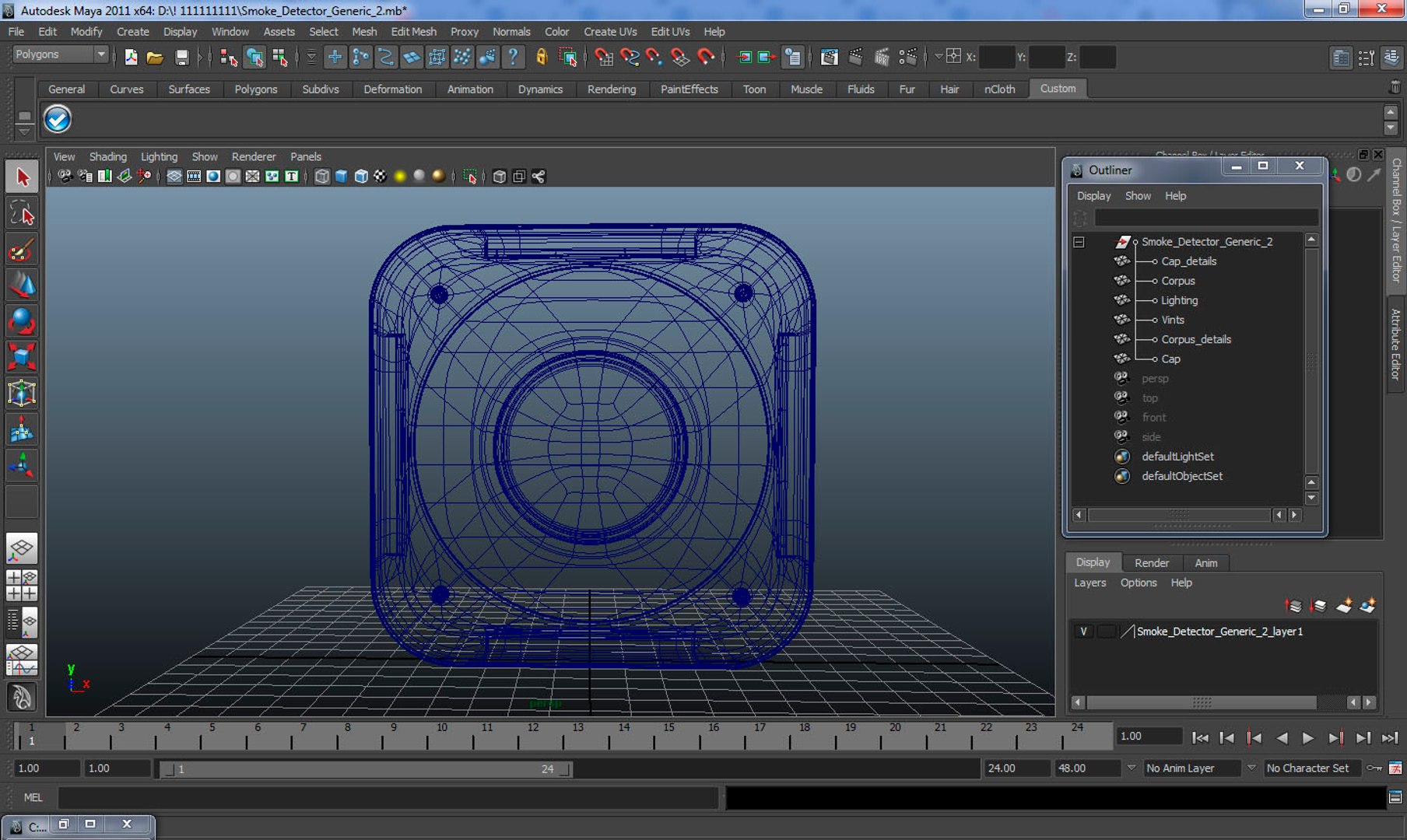The image size is (1407, 840).
Task: Click the blue checkmark shelf icon
Action: (x=58, y=120)
